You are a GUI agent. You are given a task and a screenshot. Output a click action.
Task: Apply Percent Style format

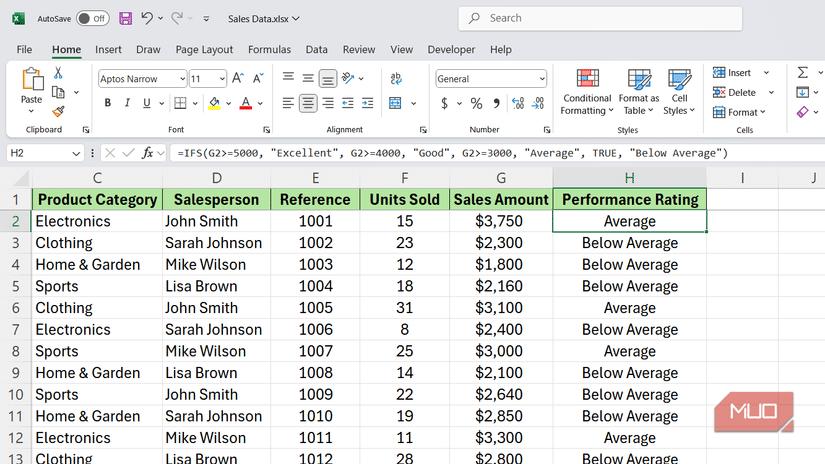pos(476,103)
